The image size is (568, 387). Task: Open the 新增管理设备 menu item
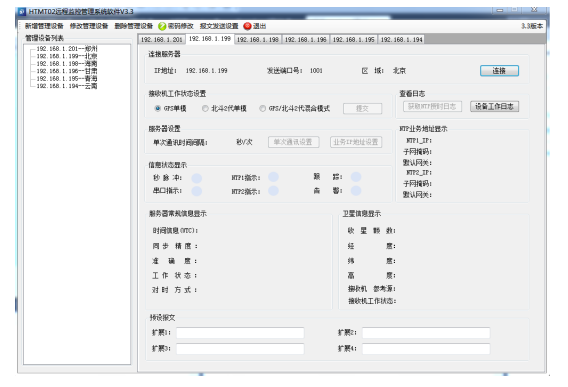click(44, 26)
